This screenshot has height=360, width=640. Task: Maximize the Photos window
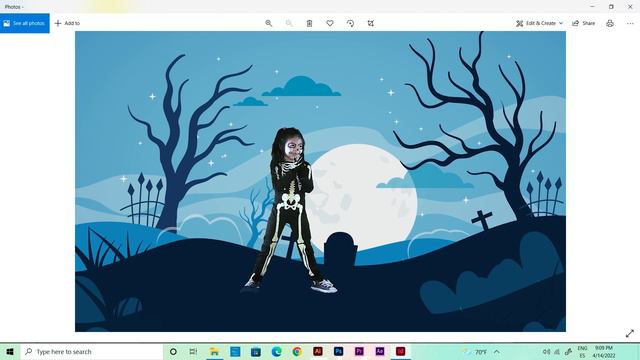(611, 7)
